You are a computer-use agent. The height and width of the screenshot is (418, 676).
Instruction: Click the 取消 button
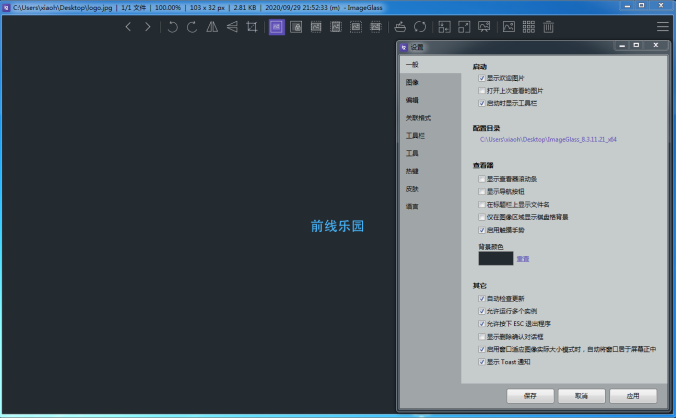(582, 396)
